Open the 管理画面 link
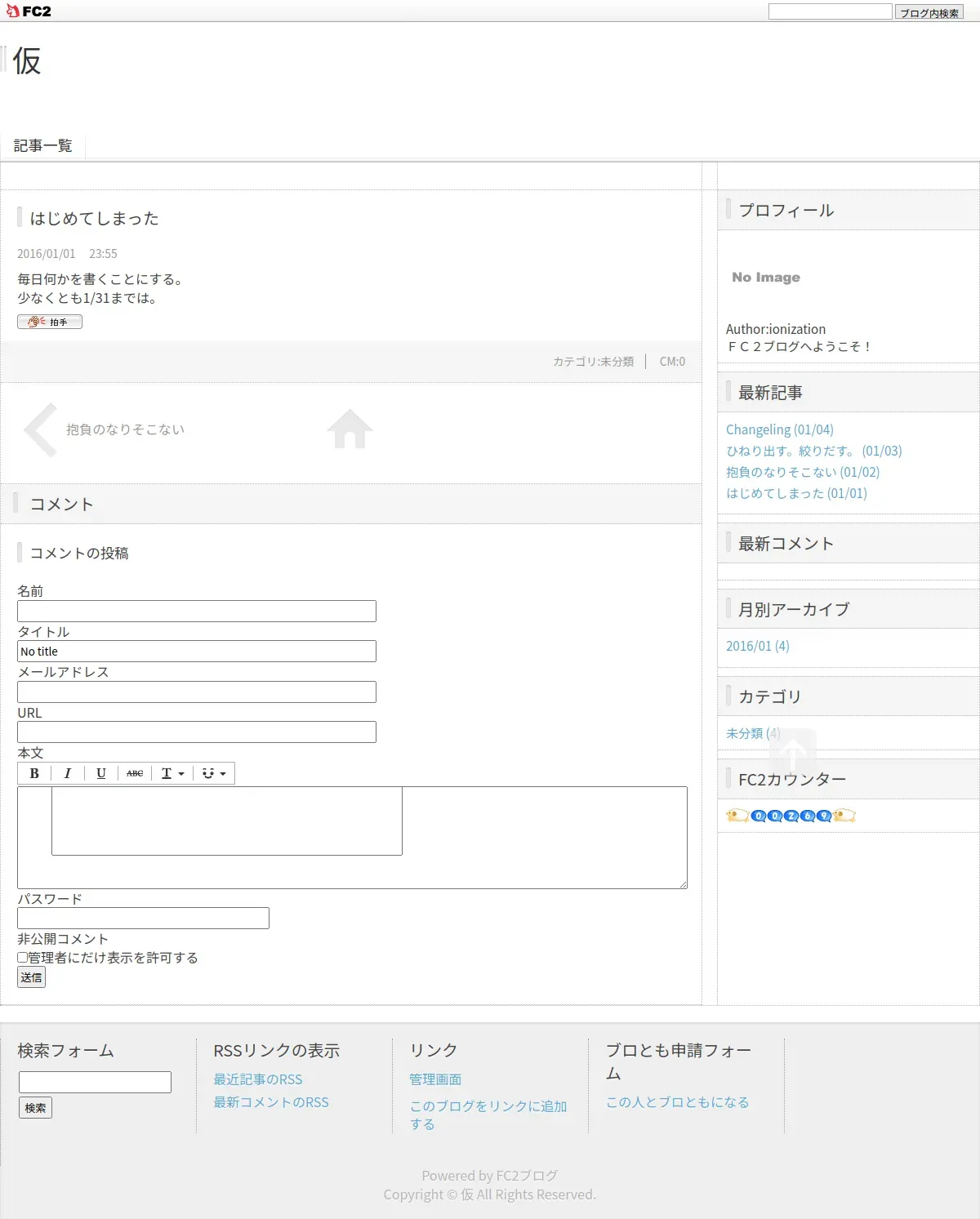Image resolution: width=980 pixels, height=1219 pixels. pyautogui.click(x=435, y=1079)
